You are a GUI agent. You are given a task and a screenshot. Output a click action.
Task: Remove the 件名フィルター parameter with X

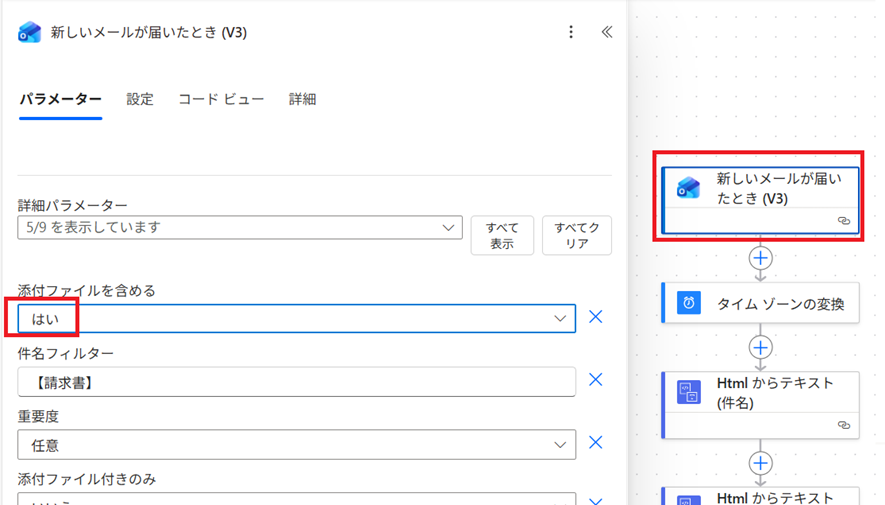(595, 380)
